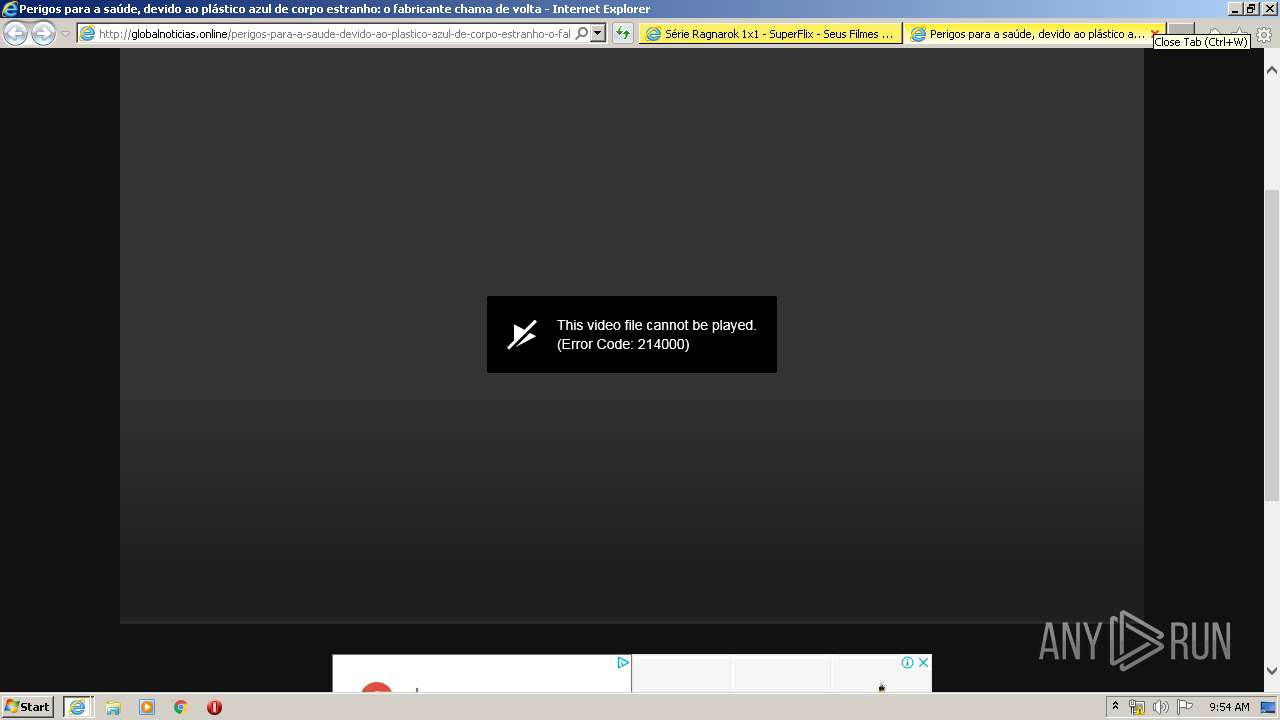Go forward with the browser Forward arrow
The image size is (1280, 720).
[x=43, y=33]
